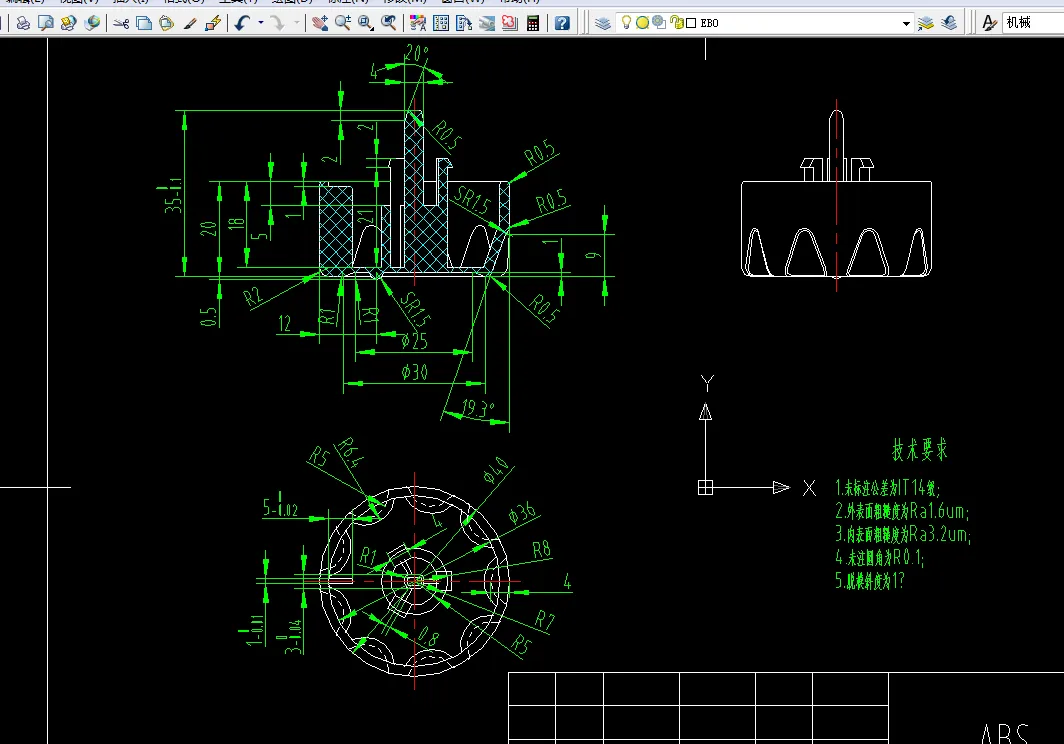Select the R2 radius label
The image size is (1064, 744).
coord(252,297)
